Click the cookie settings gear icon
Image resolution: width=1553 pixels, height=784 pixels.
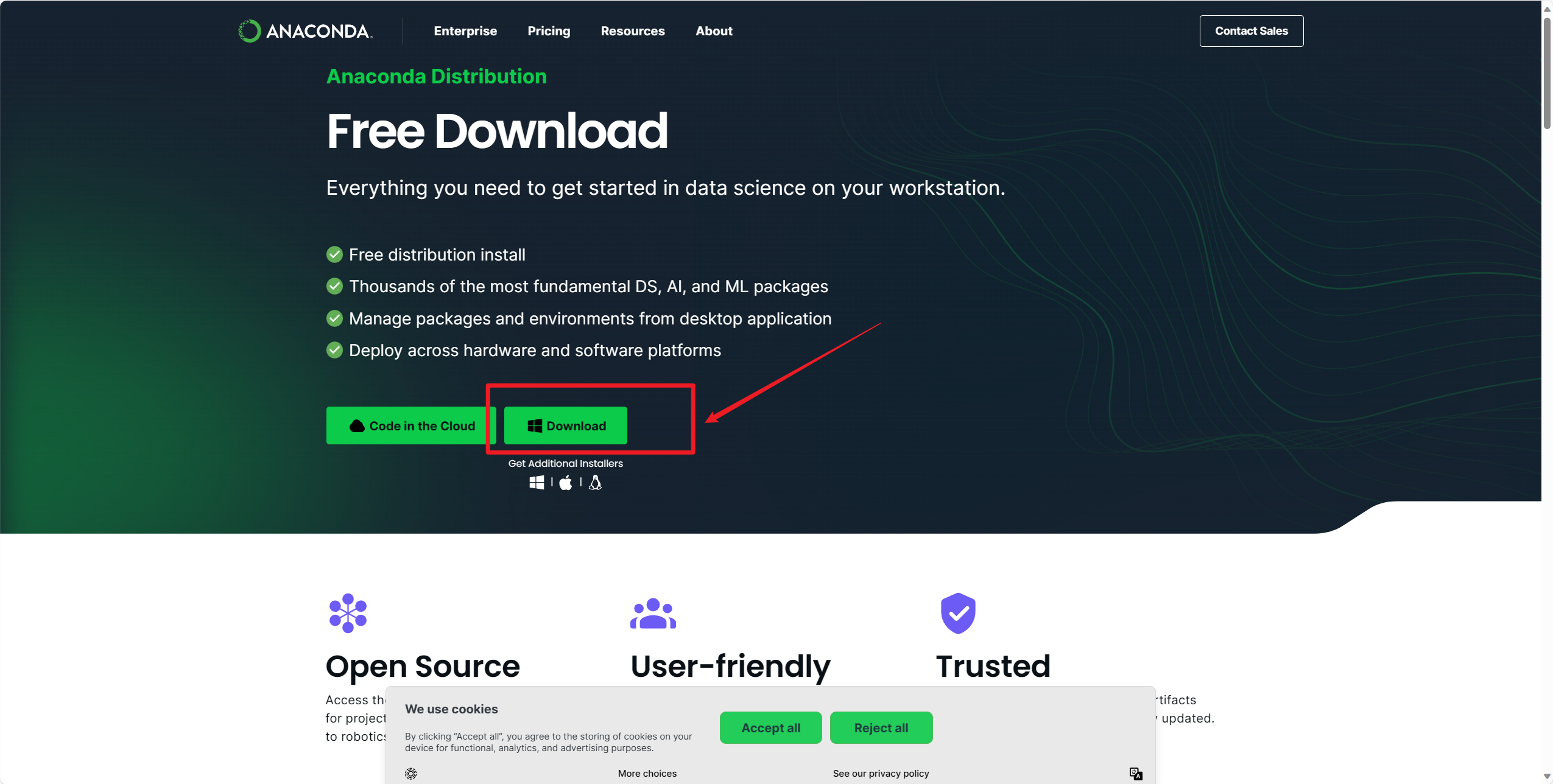[411, 773]
